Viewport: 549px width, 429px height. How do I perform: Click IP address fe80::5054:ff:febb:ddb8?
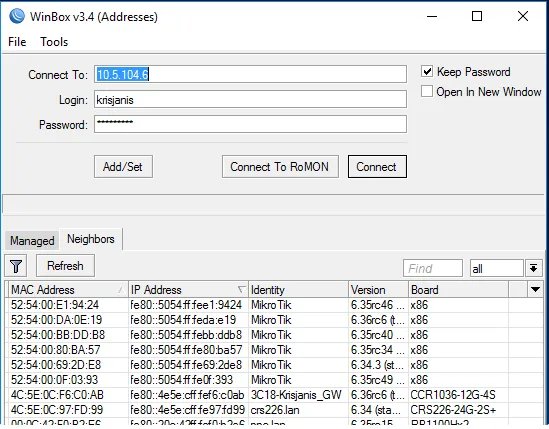point(186,335)
